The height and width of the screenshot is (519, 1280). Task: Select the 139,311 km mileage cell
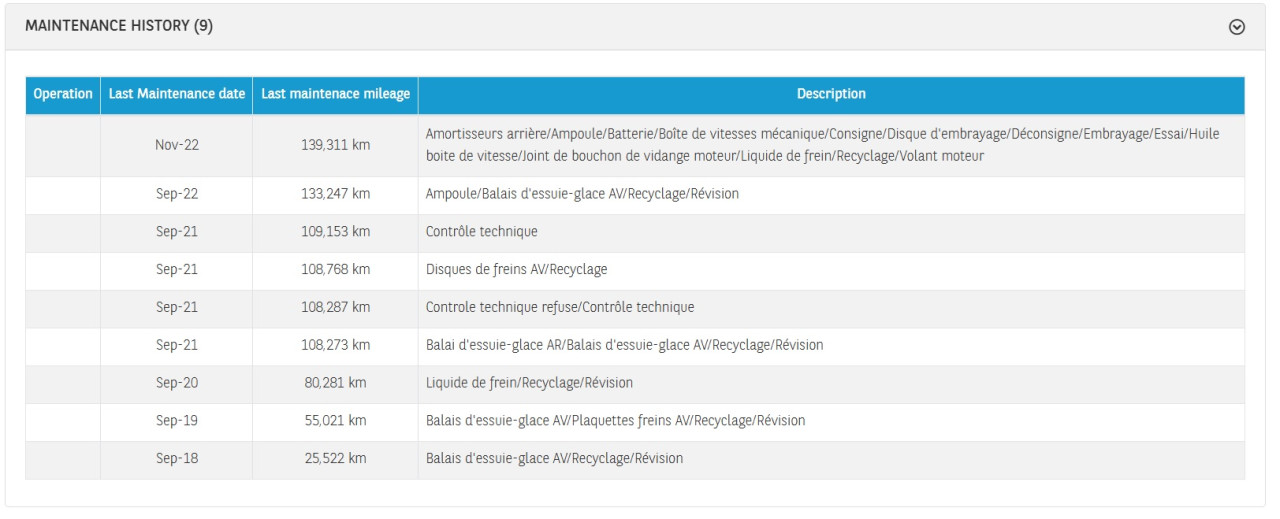pos(336,145)
